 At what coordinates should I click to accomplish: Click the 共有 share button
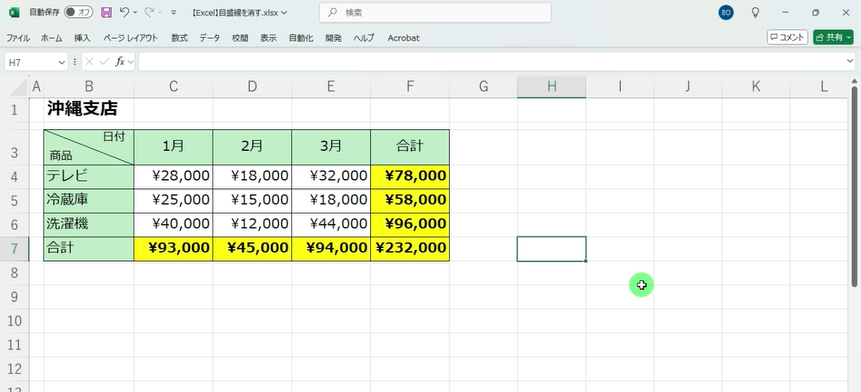834,37
